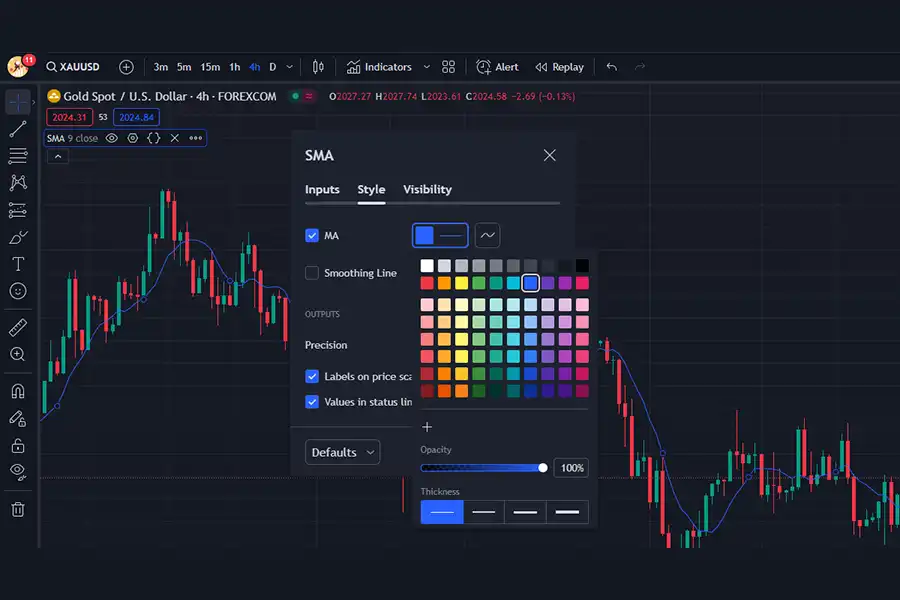Select the trend line drawing tool
Image resolution: width=900 pixels, height=600 pixels.
pyautogui.click(x=18, y=129)
